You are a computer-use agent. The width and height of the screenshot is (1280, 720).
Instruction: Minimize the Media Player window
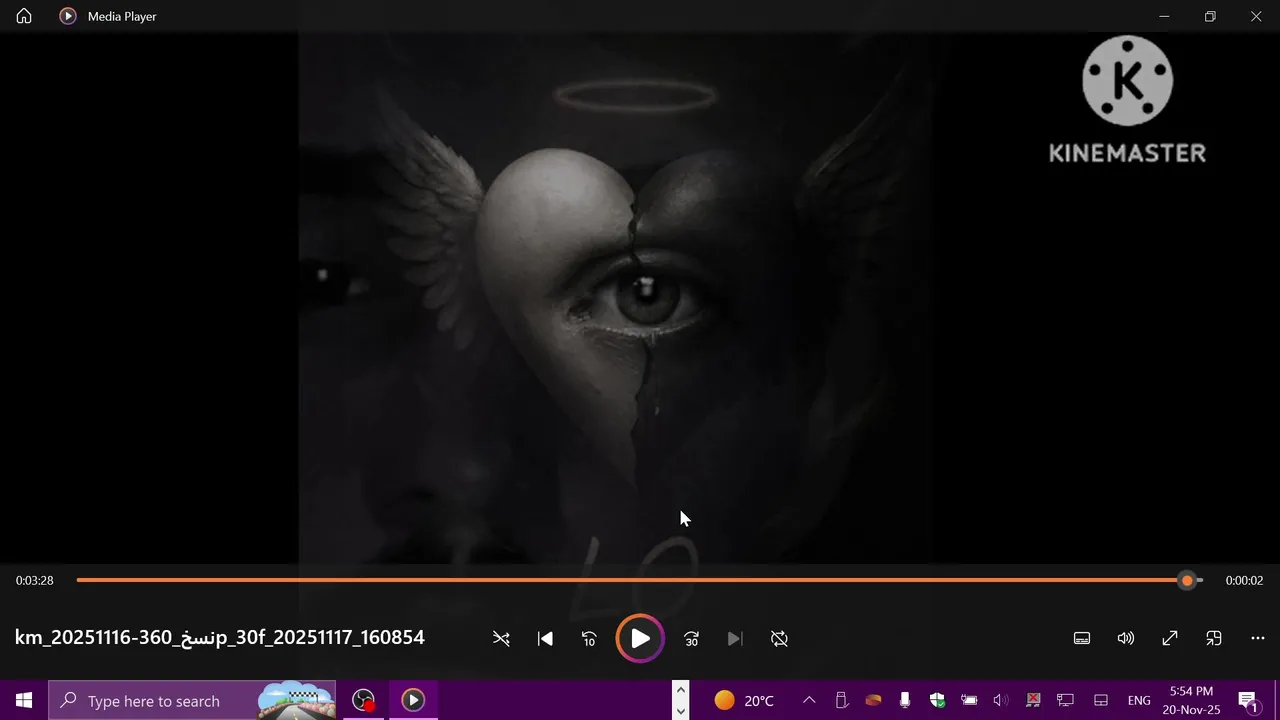[1164, 16]
